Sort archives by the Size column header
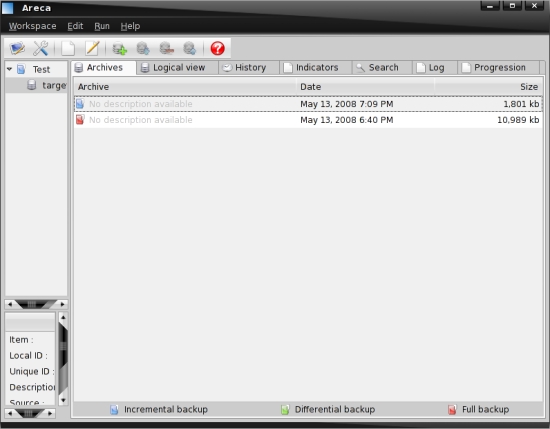550x429 pixels. point(488,87)
